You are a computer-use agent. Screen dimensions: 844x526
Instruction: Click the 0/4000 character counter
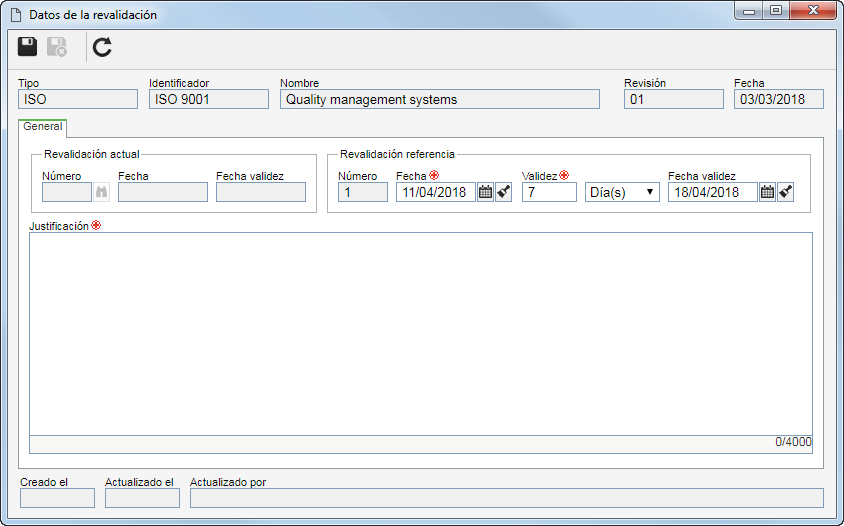pyautogui.click(x=793, y=442)
